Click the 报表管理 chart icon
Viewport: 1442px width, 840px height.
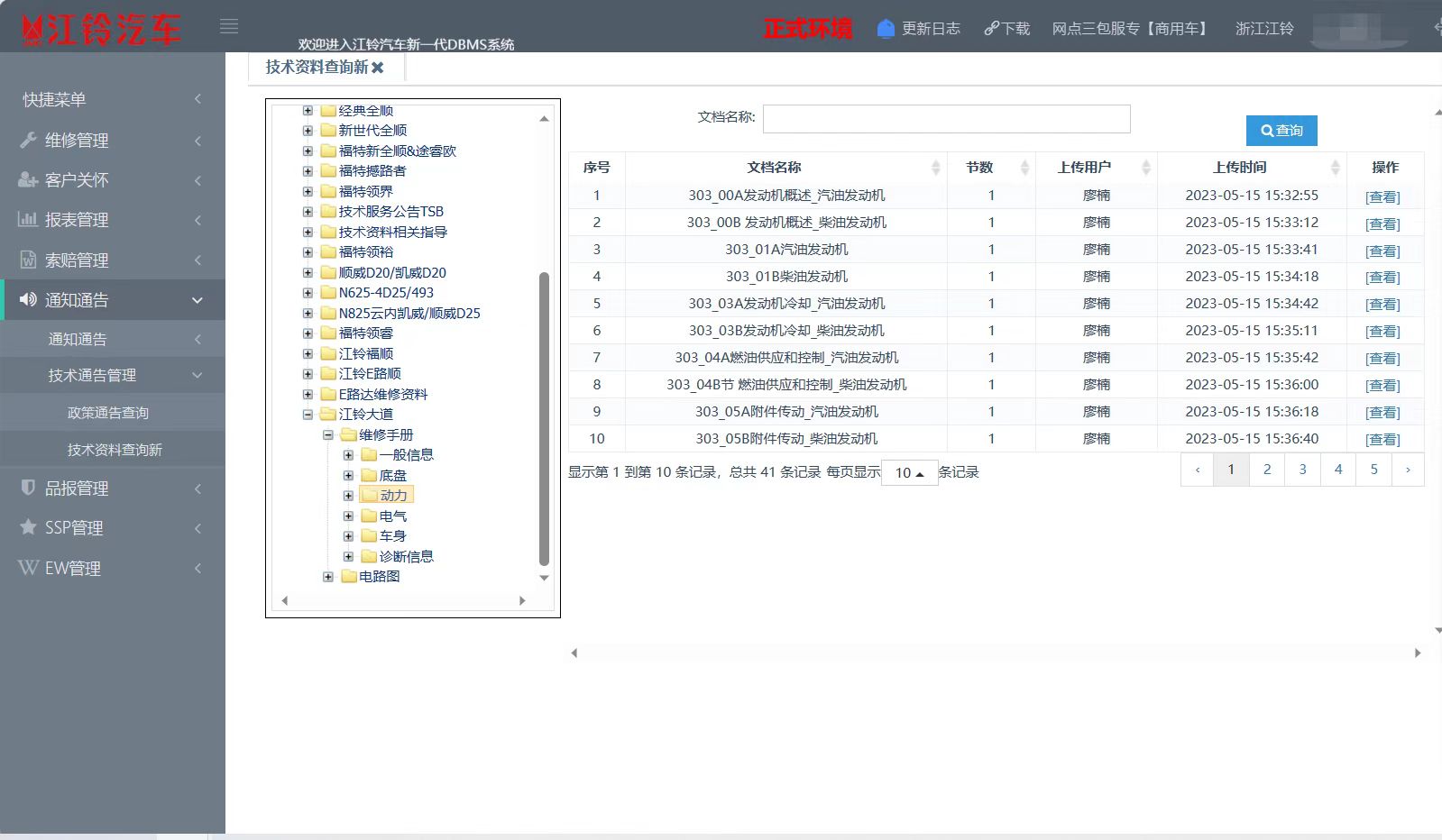(x=28, y=219)
